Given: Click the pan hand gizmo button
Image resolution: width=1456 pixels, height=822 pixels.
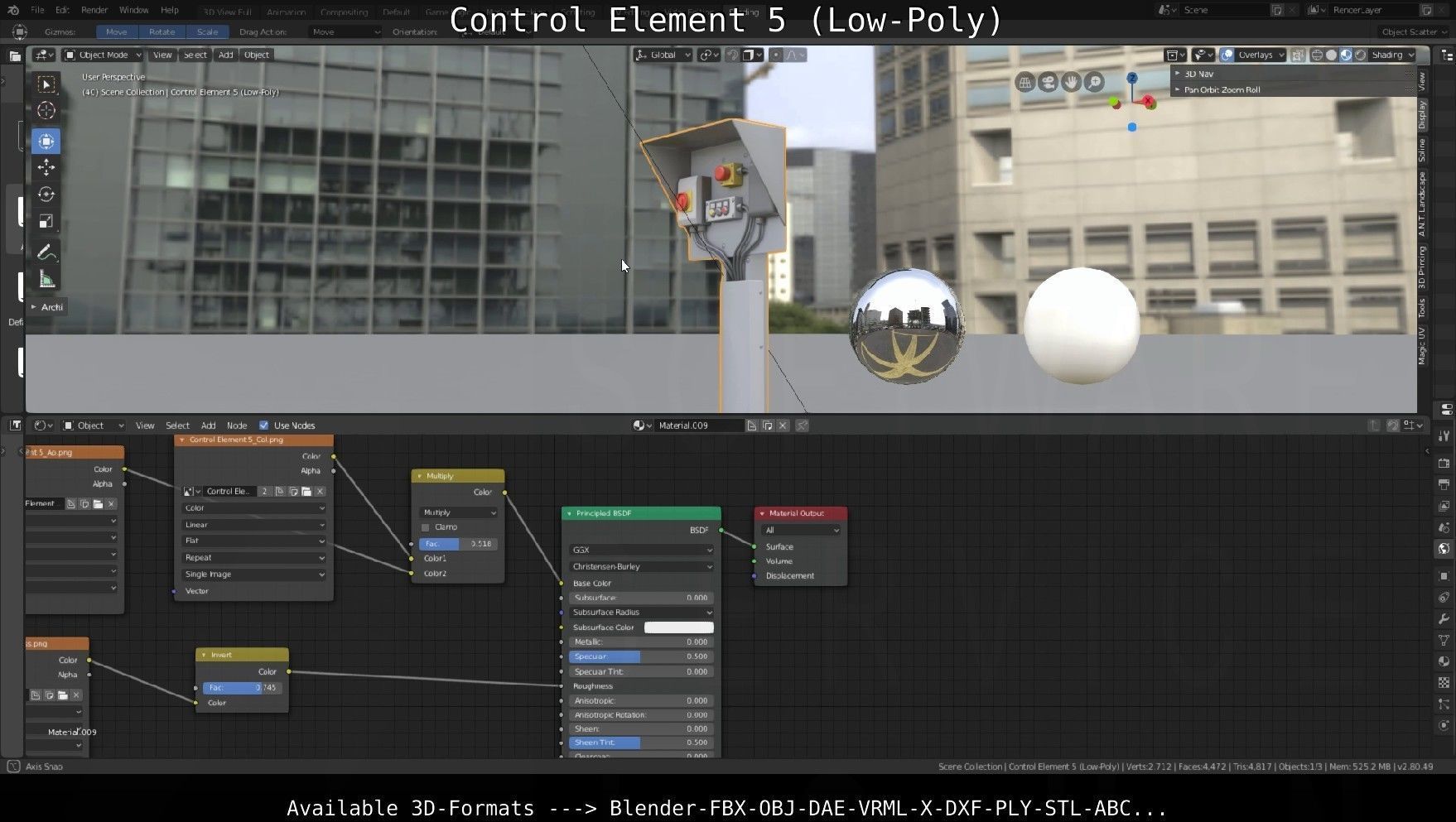Looking at the screenshot, I should click(x=1072, y=82).
